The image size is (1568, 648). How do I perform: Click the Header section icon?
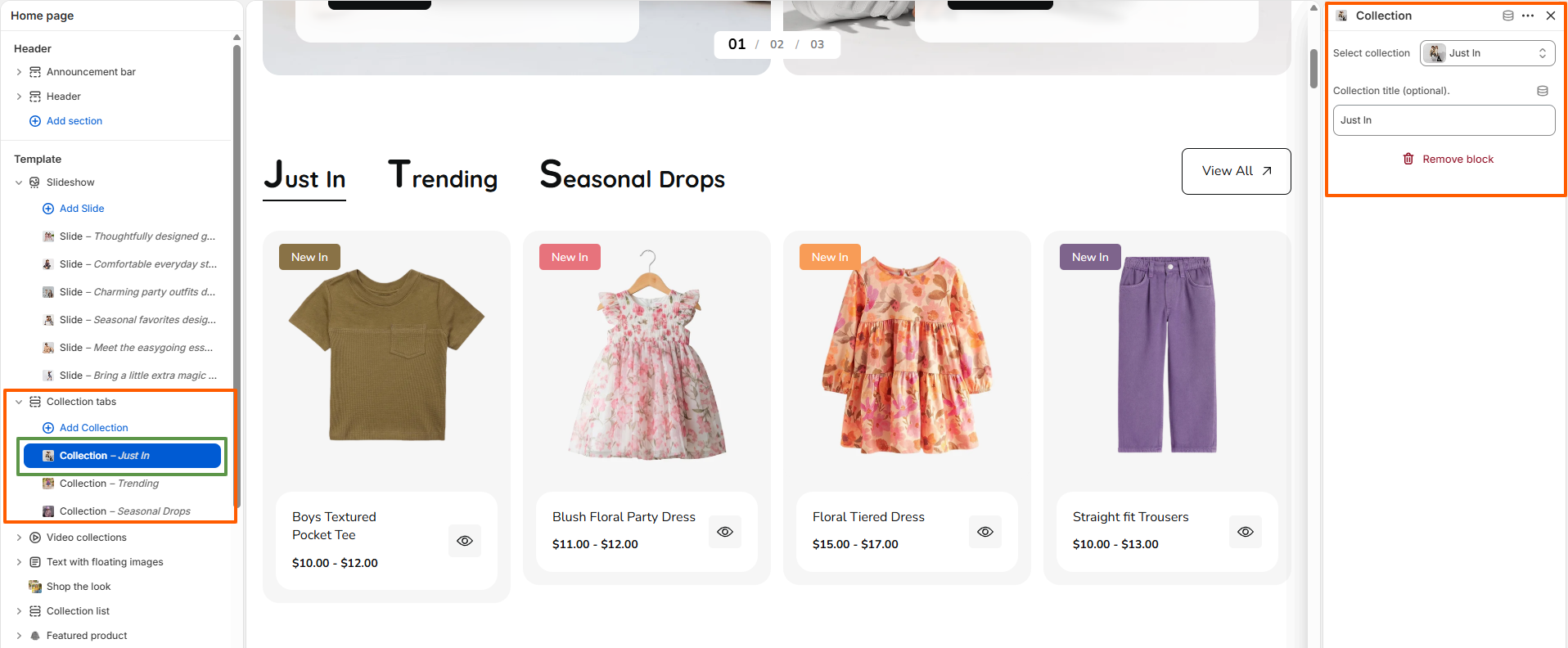[x=35, y=97]
